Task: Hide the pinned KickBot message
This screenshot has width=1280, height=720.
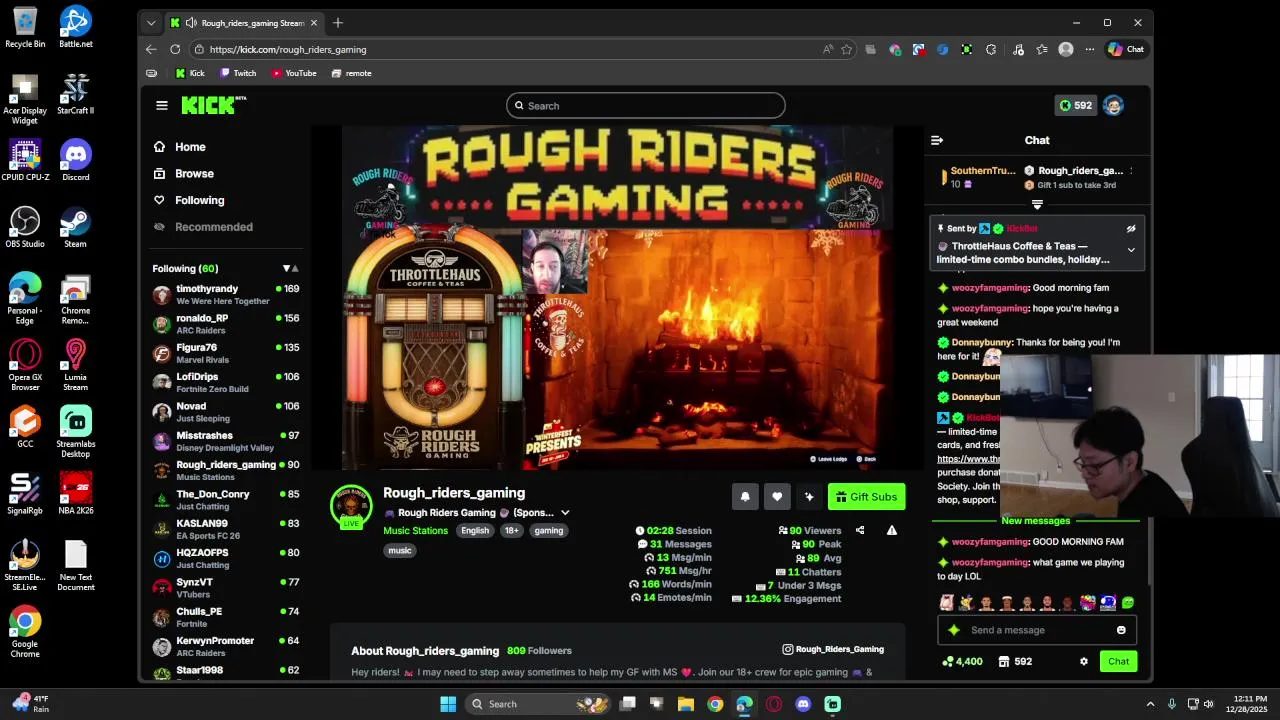Action: [x=1131, y=229]
